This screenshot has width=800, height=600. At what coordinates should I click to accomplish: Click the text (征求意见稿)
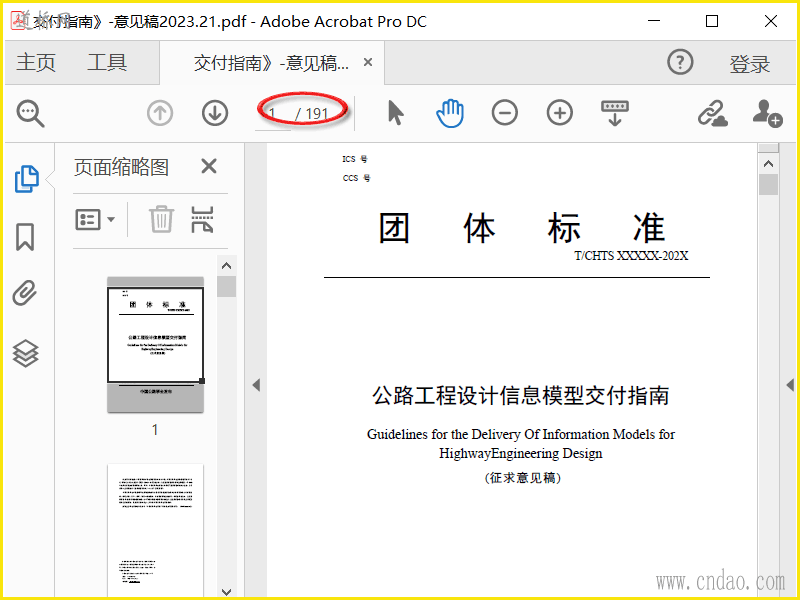[x=522, y=478]
